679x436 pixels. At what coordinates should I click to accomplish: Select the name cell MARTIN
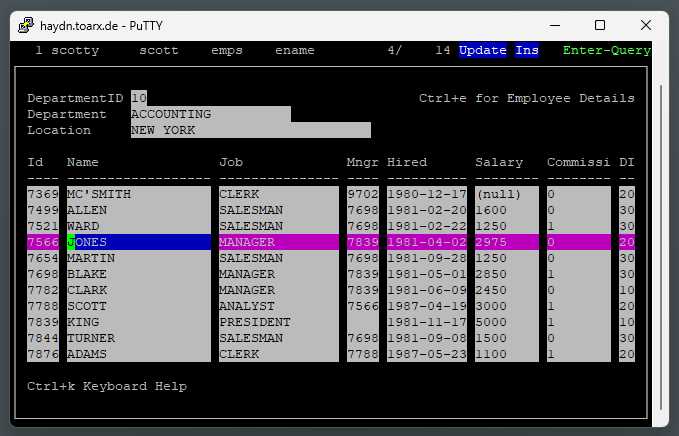click(x=139, y=258)
